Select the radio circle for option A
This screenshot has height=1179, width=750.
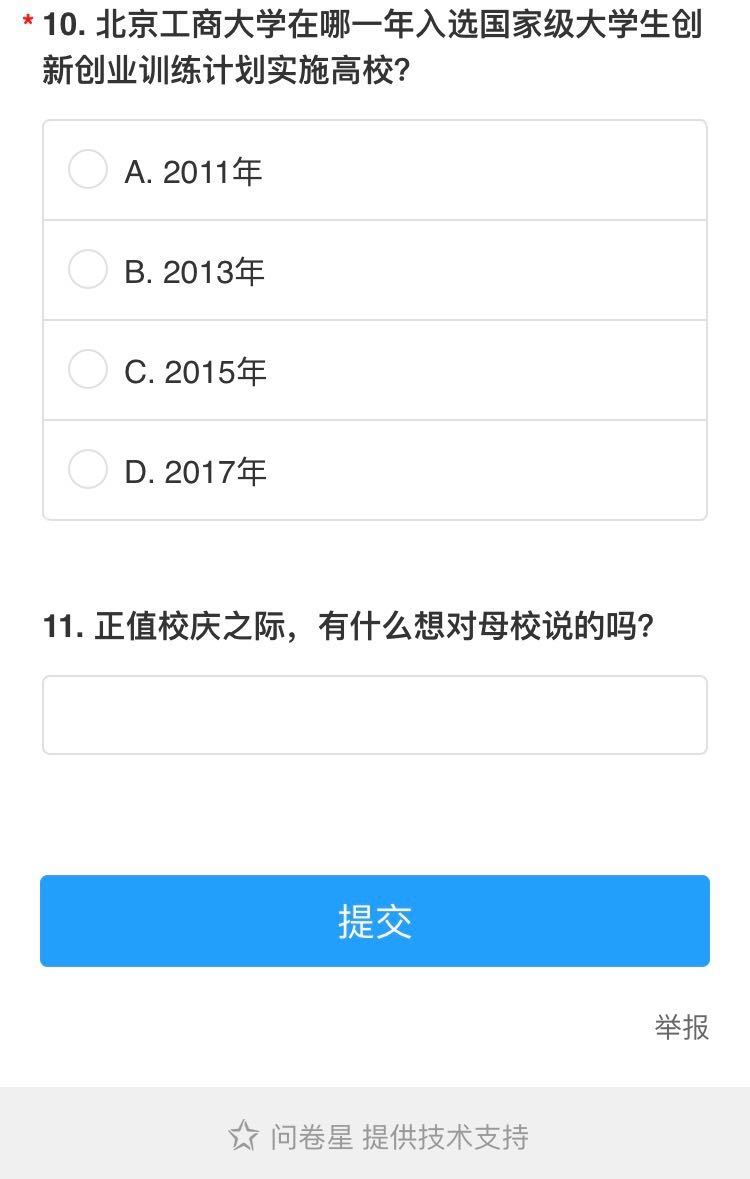(88, 169)
